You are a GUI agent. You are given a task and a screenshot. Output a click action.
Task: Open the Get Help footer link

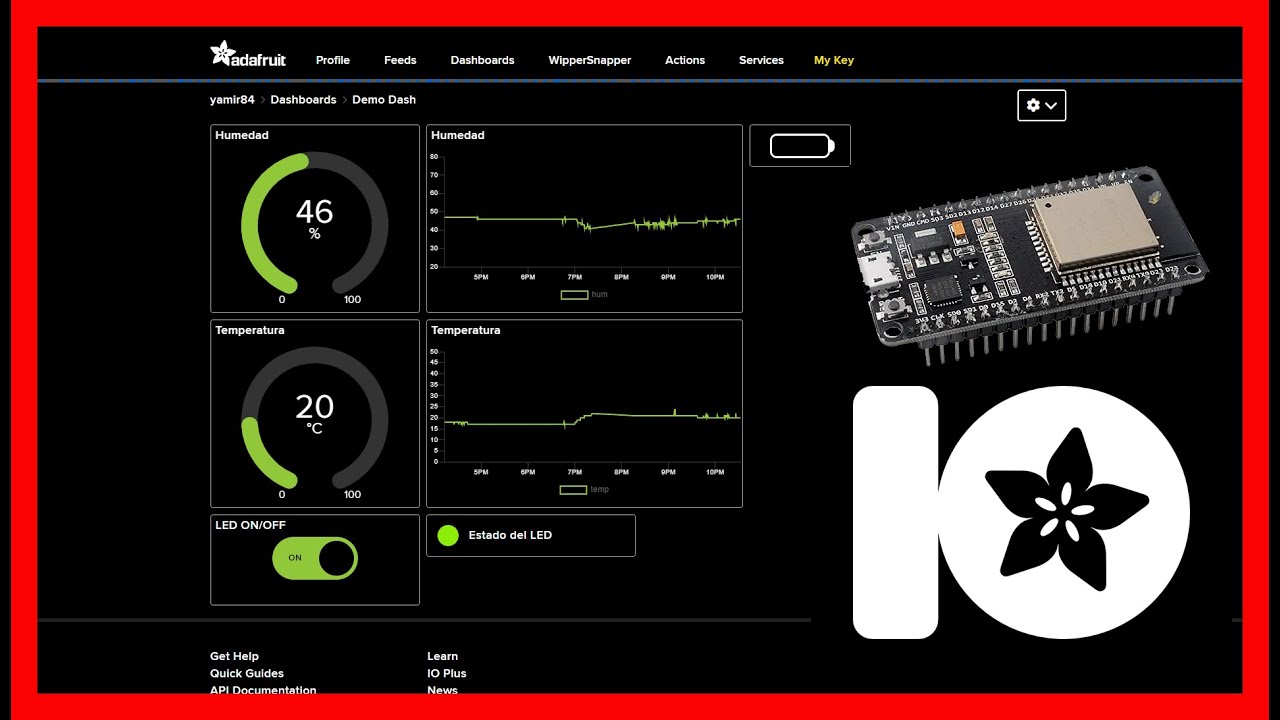234,656
